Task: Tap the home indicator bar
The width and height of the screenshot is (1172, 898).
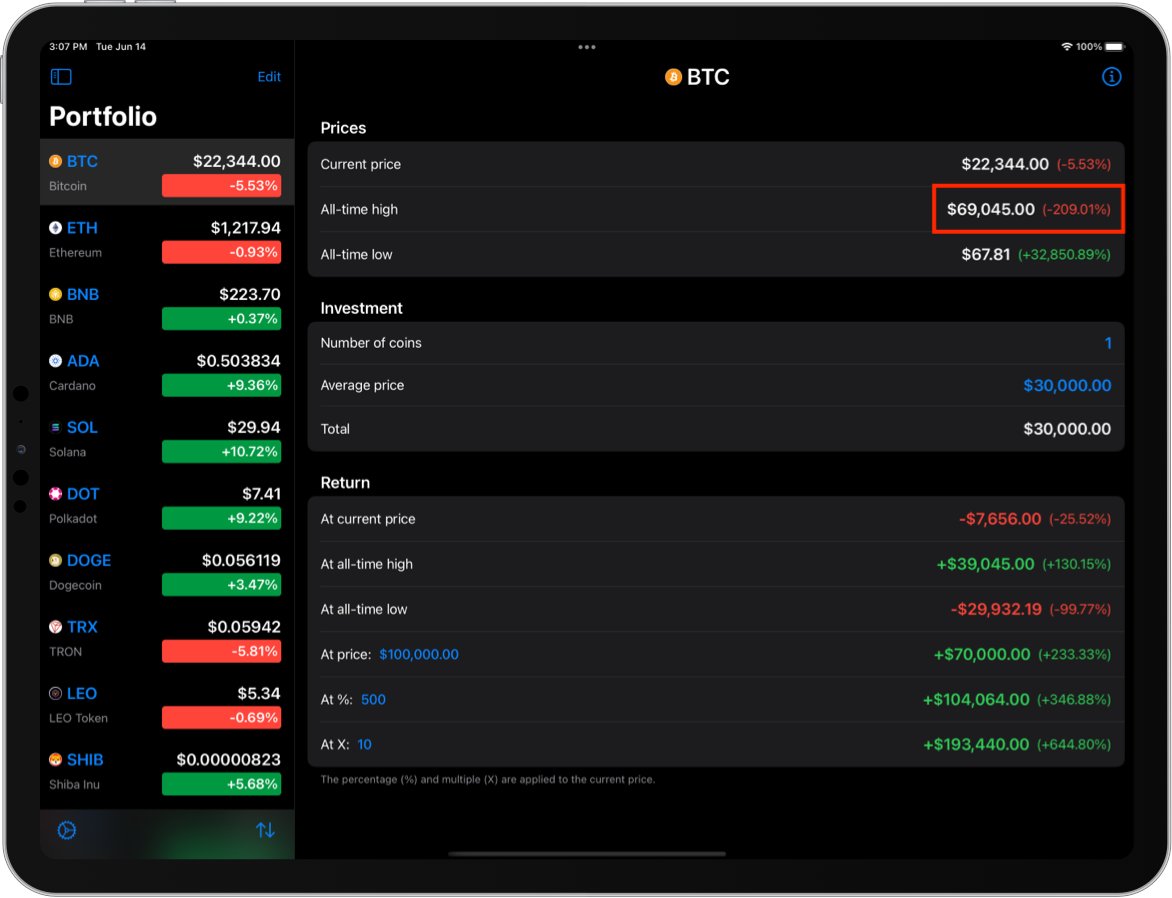Action: 587,853
